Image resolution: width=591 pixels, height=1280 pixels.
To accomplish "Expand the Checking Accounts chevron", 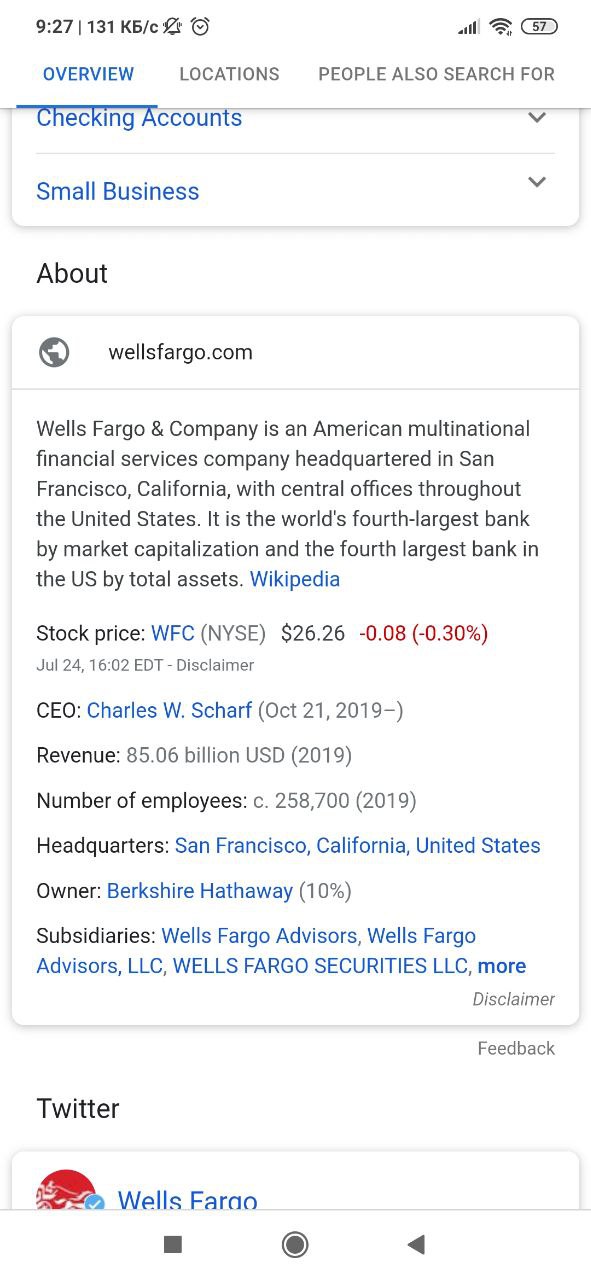I will pos(537,118).
